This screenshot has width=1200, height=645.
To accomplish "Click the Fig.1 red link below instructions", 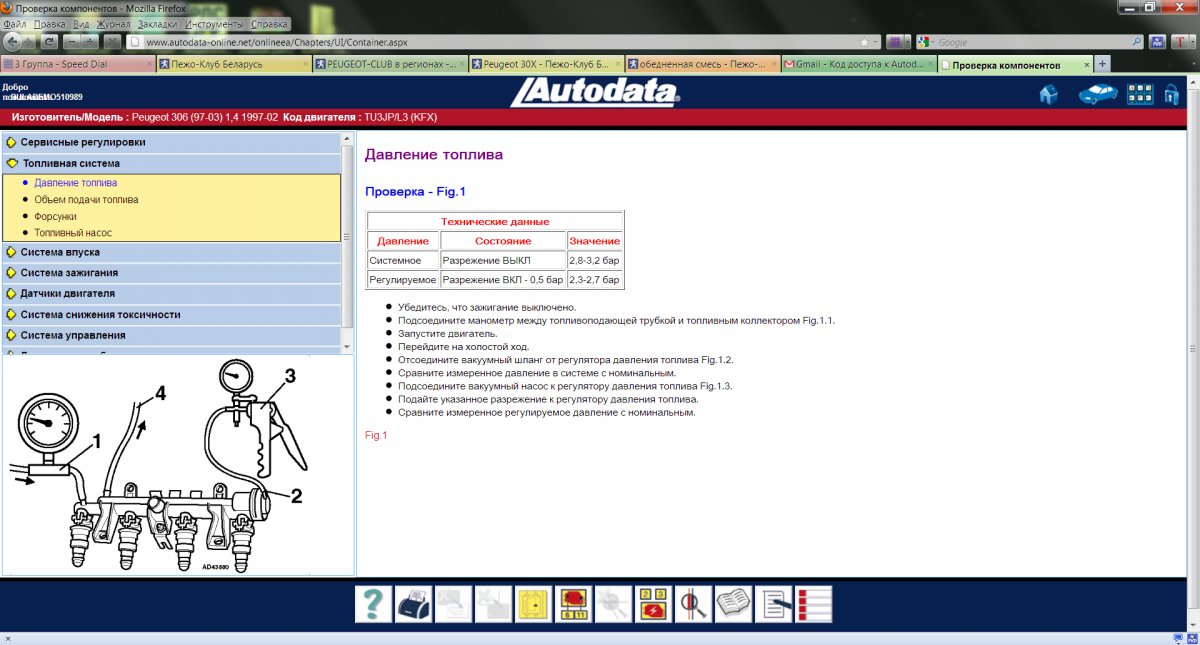I will (x=375, y=435).
